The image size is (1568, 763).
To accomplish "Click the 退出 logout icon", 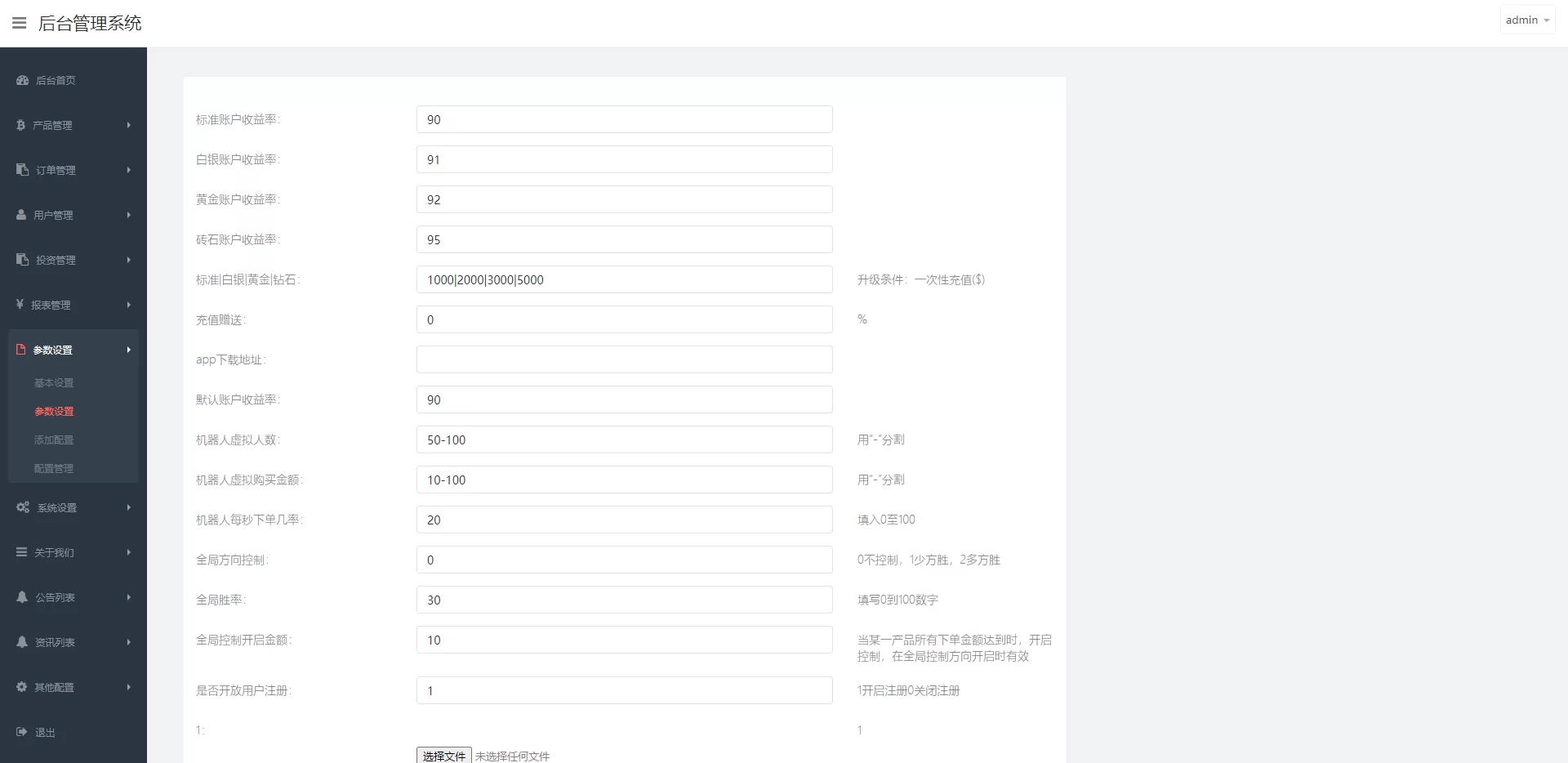I will 21,733.
